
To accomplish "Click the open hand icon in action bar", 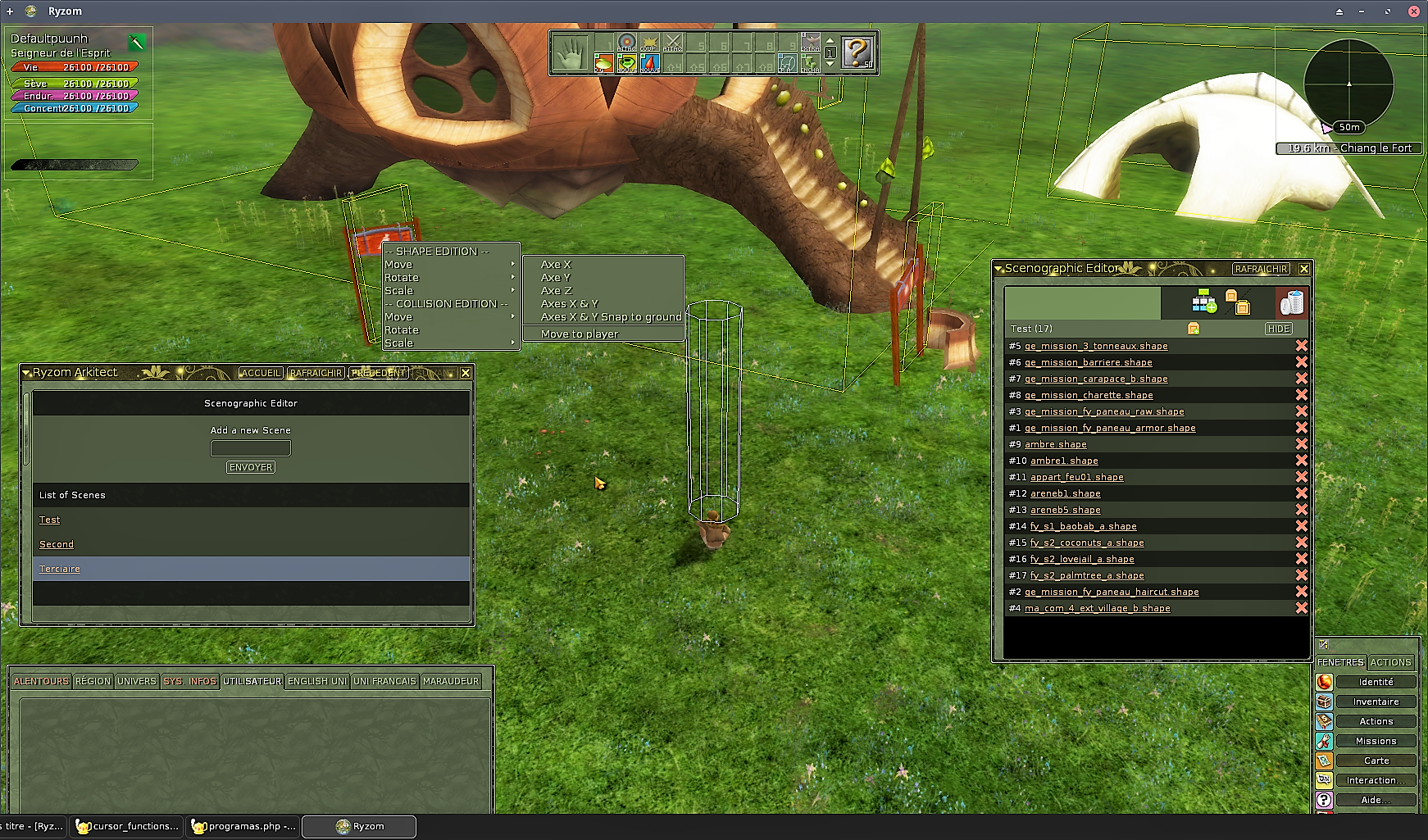I will [571, 53].
